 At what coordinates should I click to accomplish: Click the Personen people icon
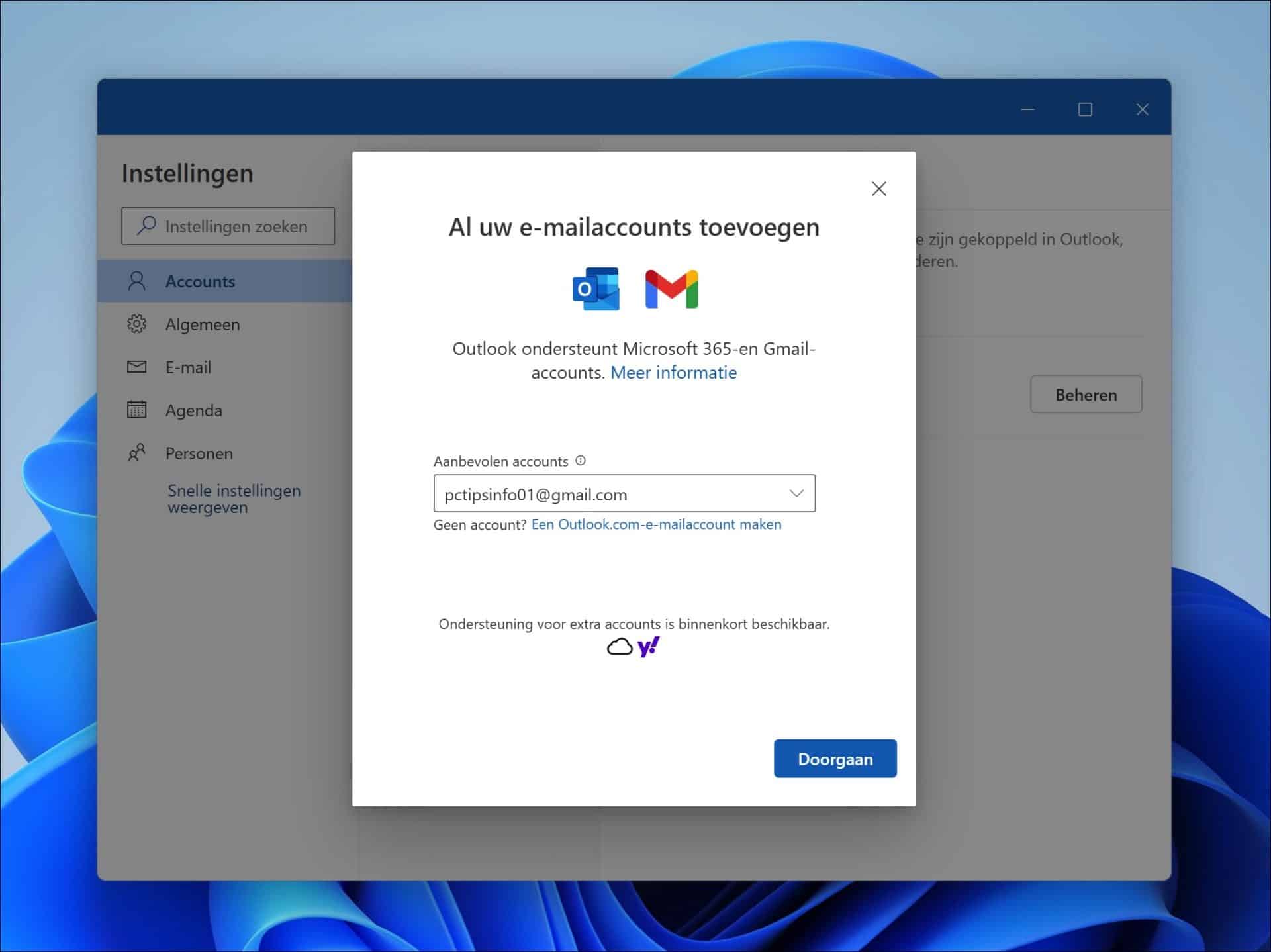136,453
